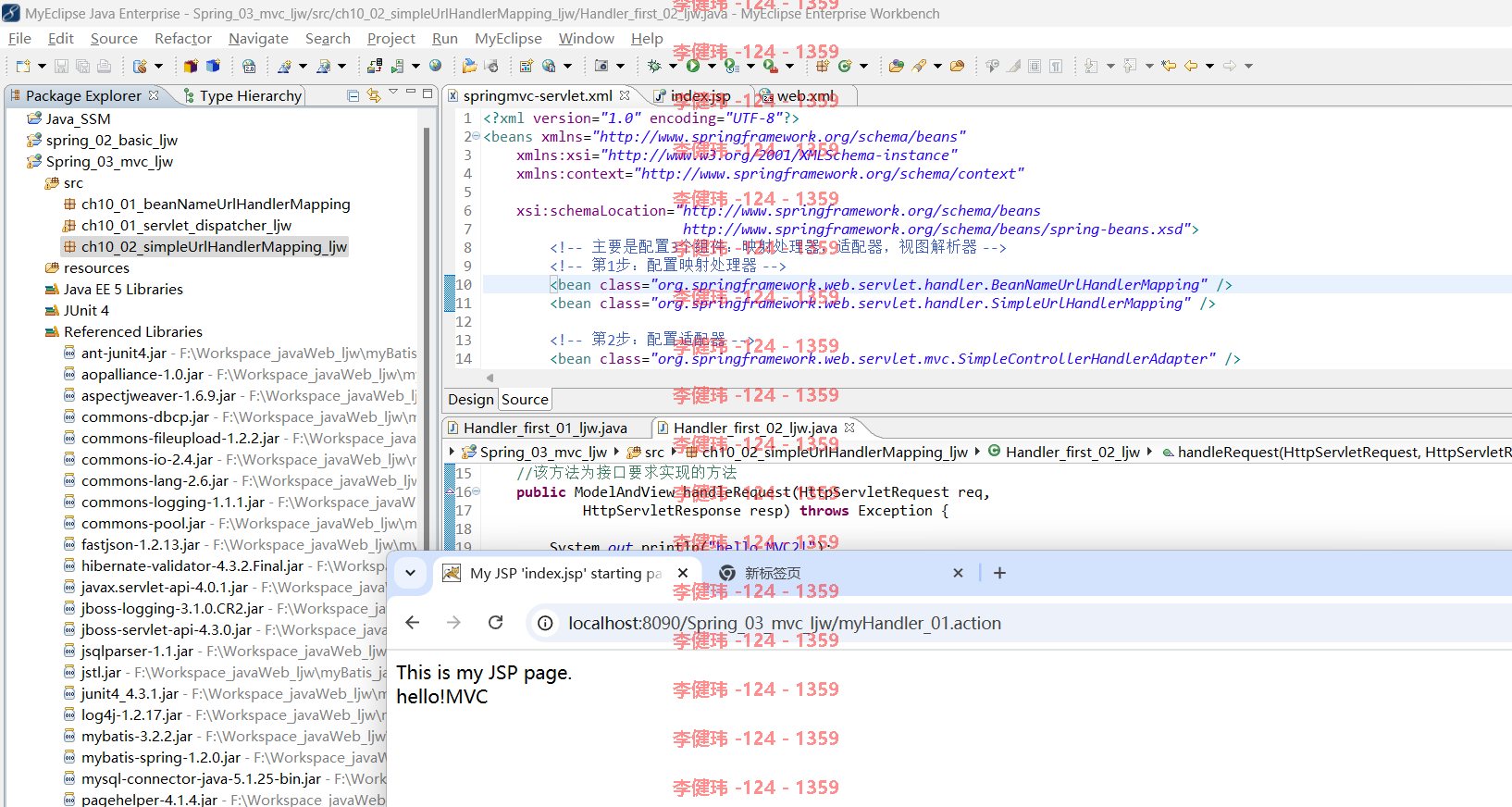Click browser reload button
The width and height of the screenshot is (1512, 807).
pos(496,623)
